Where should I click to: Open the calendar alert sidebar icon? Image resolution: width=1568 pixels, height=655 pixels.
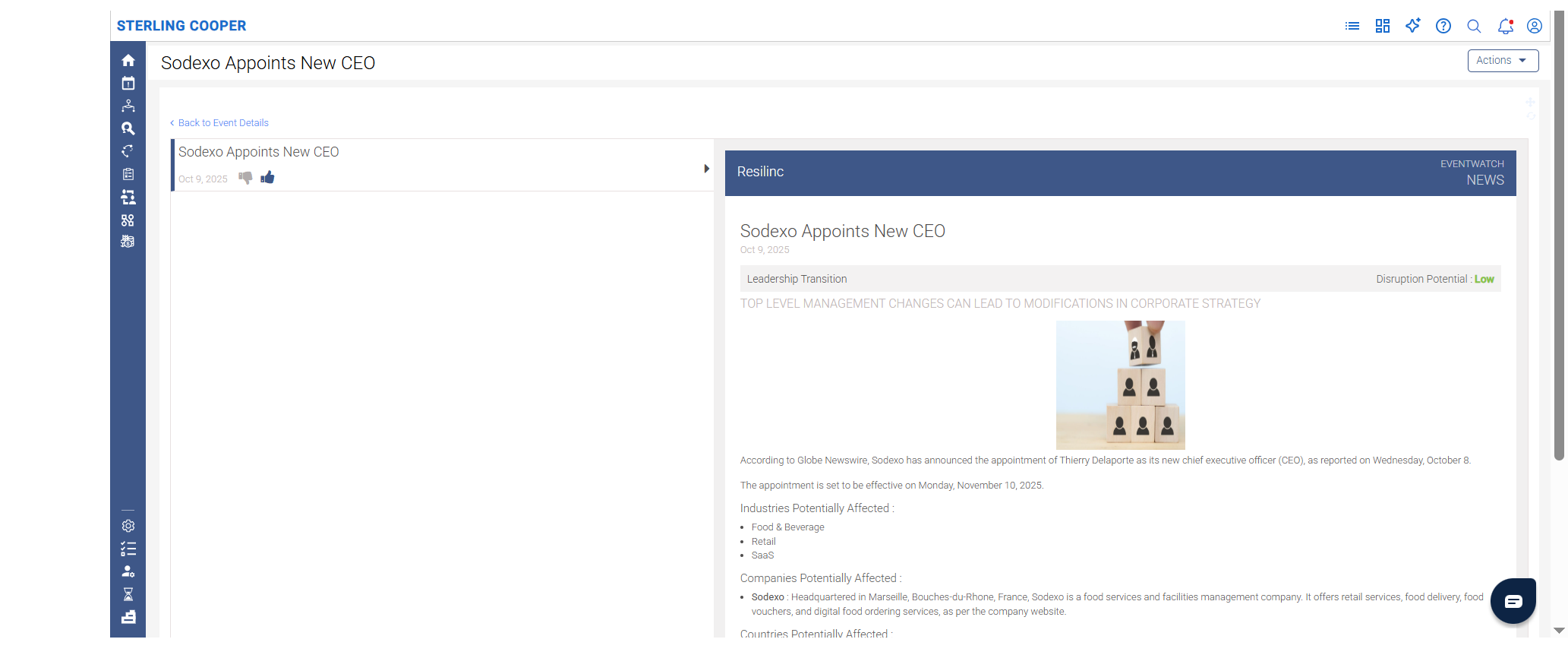[128, 83]
